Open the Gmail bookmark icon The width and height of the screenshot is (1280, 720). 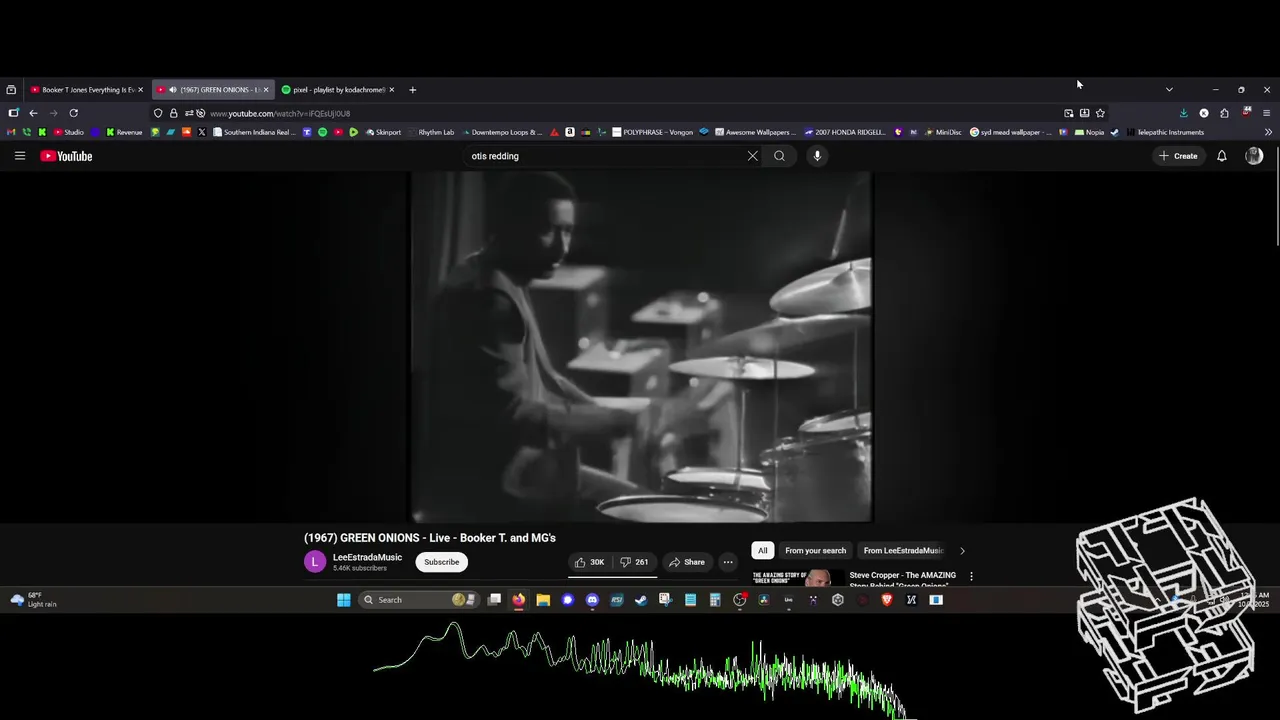pyautogui.click(x=11, y=132)
